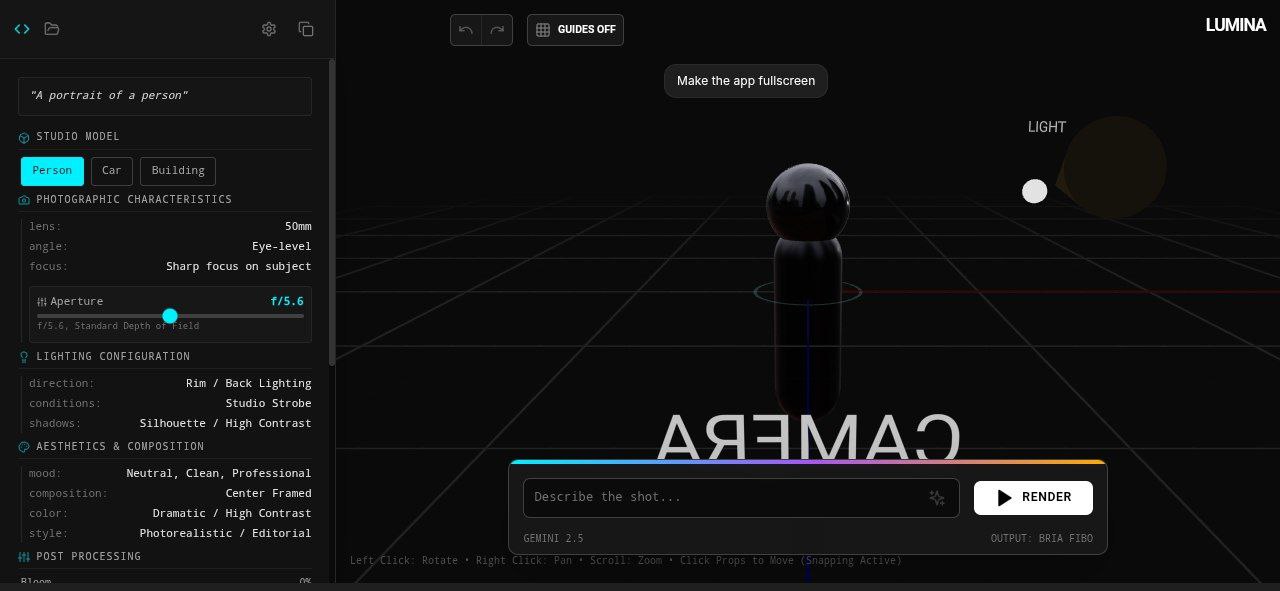Toggle the GUIDES OFF button
The height and width of the screenshot is (591, 1280).
pos(575,30)
